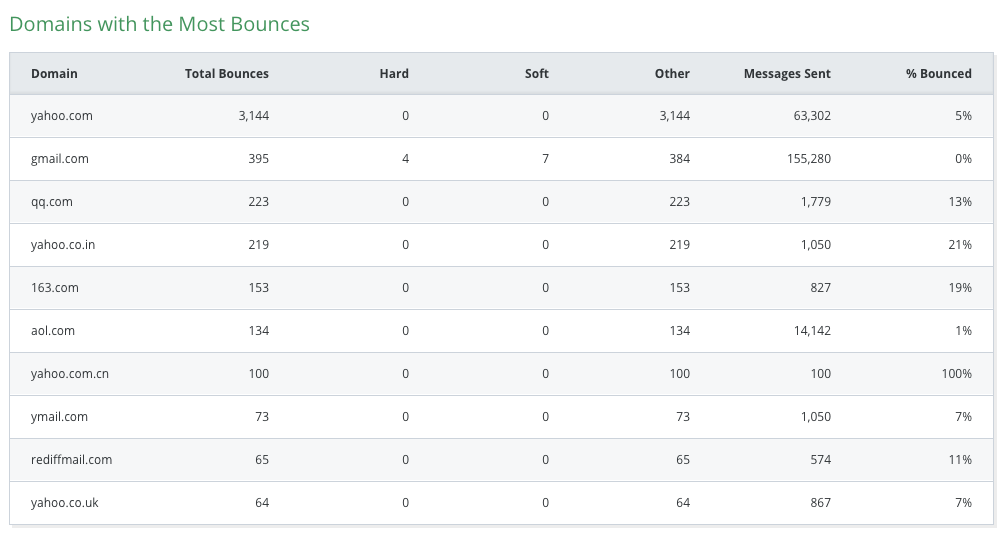Screen dimensions: 1006x537
Task: Click the yahoo.co.uk domain cell
Action: pyautogui.click(x=65, y=503)
